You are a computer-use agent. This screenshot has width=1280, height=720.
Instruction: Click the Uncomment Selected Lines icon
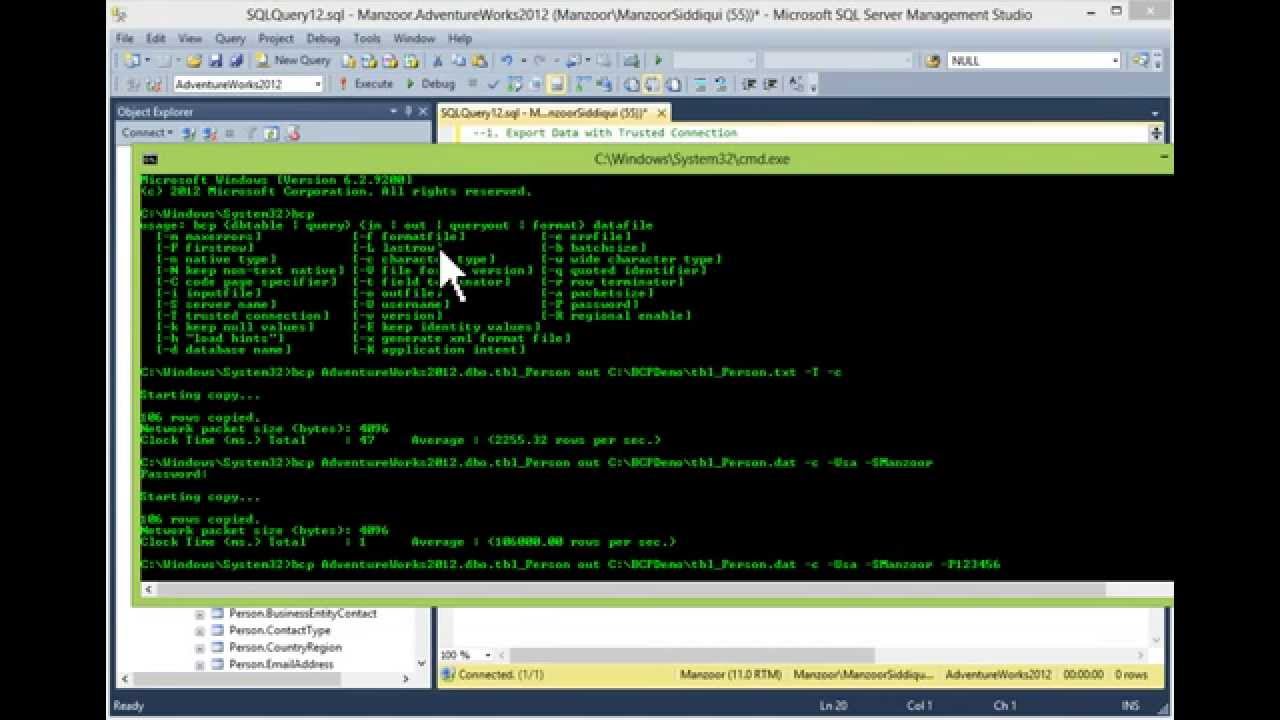[720, 84]
